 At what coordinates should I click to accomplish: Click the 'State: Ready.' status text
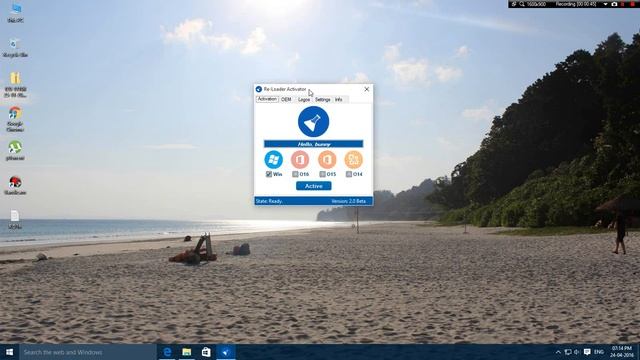tap(269, 201)
